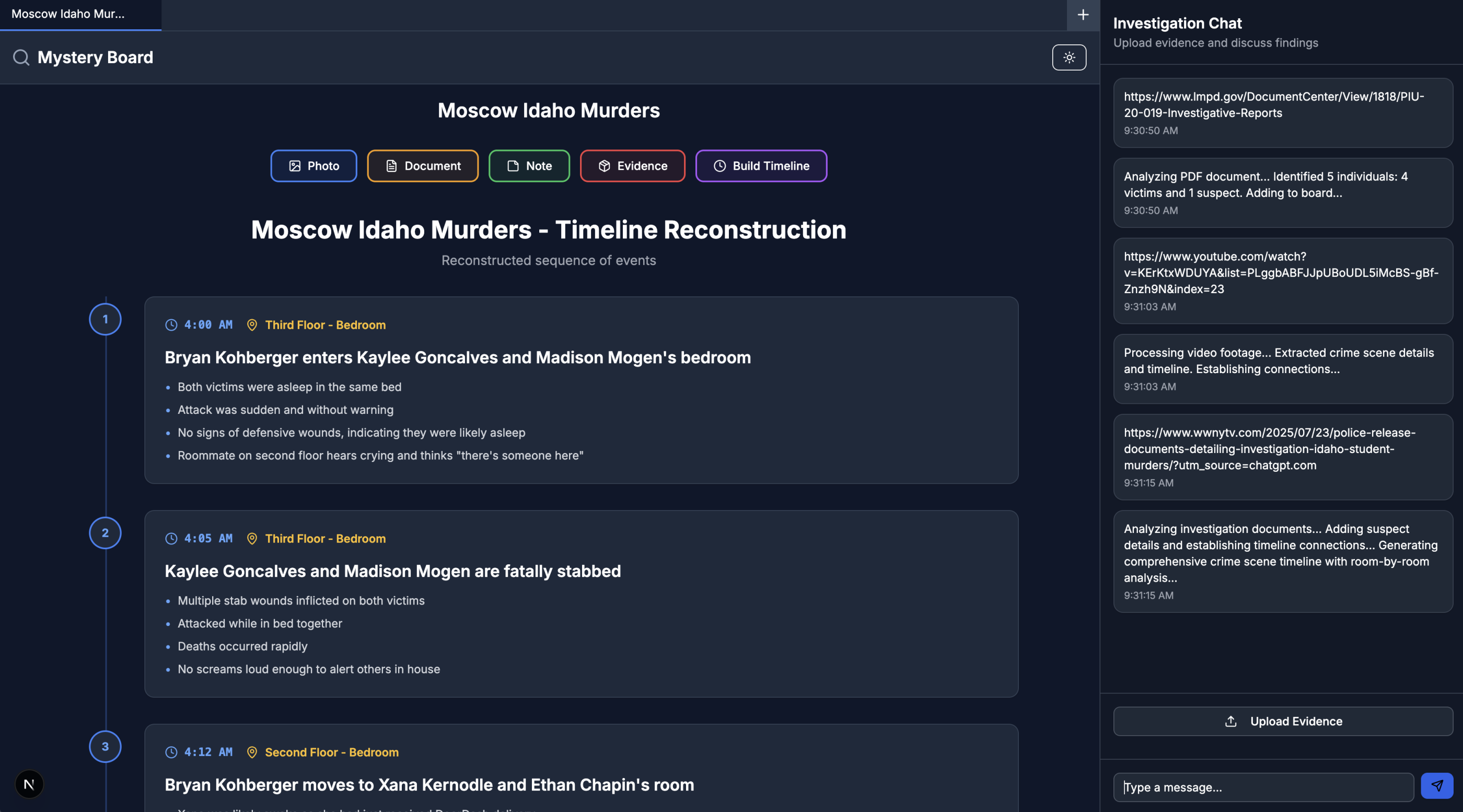Select timeline marker number 1
This screenshot has height=812, width=1463.
105,319
